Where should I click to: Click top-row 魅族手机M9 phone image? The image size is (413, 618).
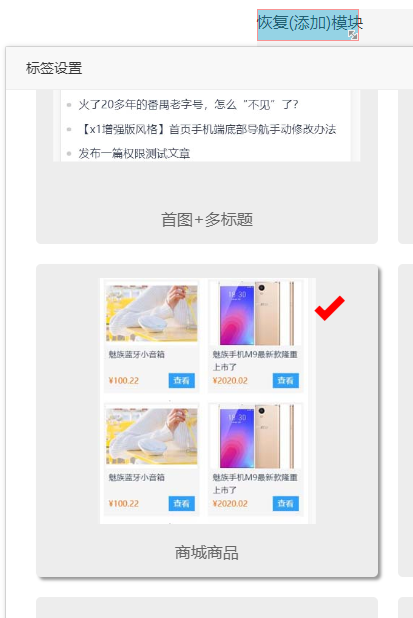pos(256,313)
